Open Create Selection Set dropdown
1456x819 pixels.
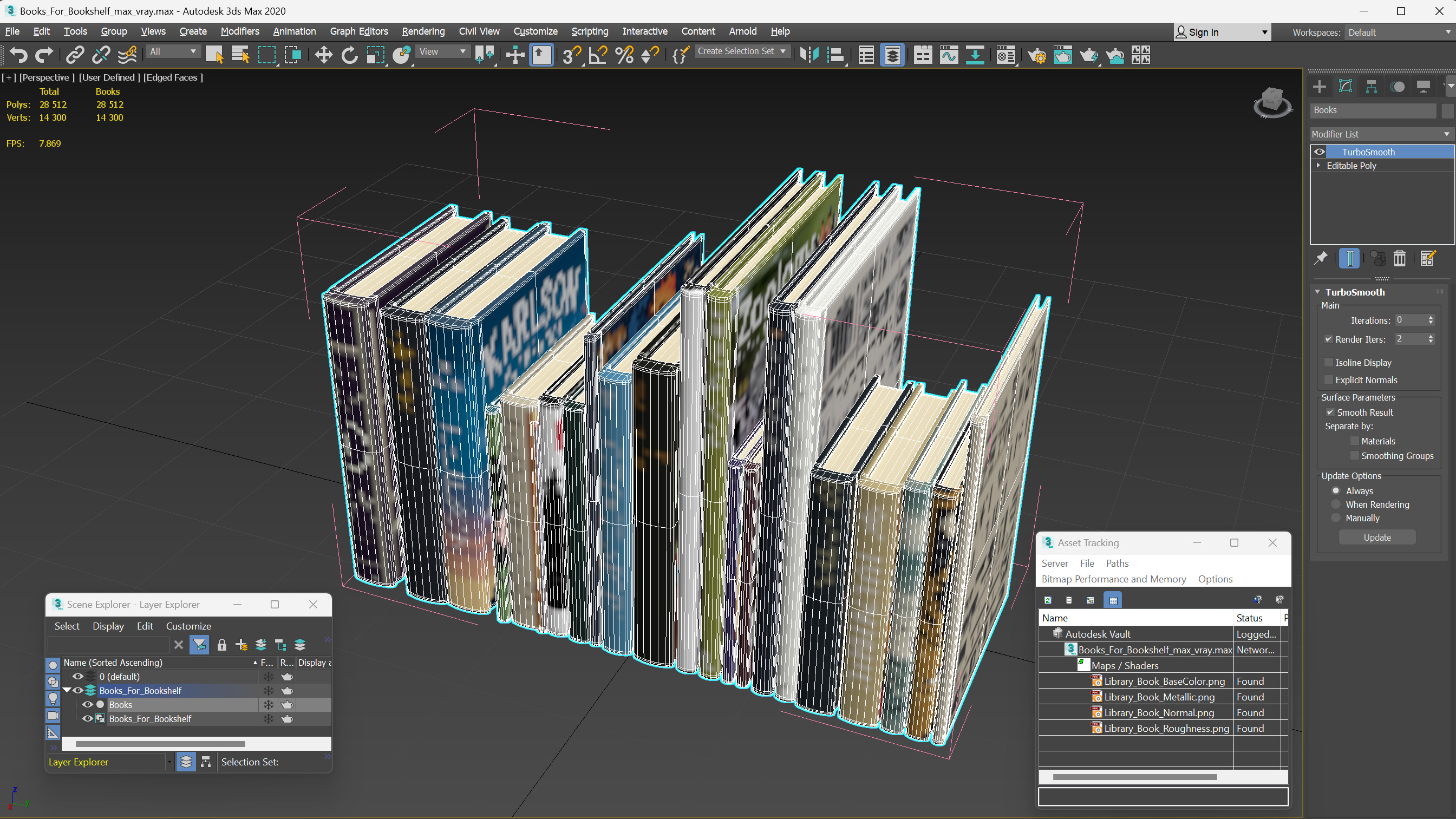pyautogui.click(x=742, y=51)
